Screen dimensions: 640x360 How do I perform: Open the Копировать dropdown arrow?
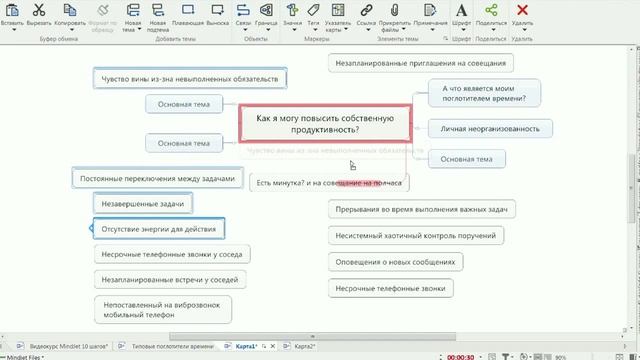[x=72, y=30]
